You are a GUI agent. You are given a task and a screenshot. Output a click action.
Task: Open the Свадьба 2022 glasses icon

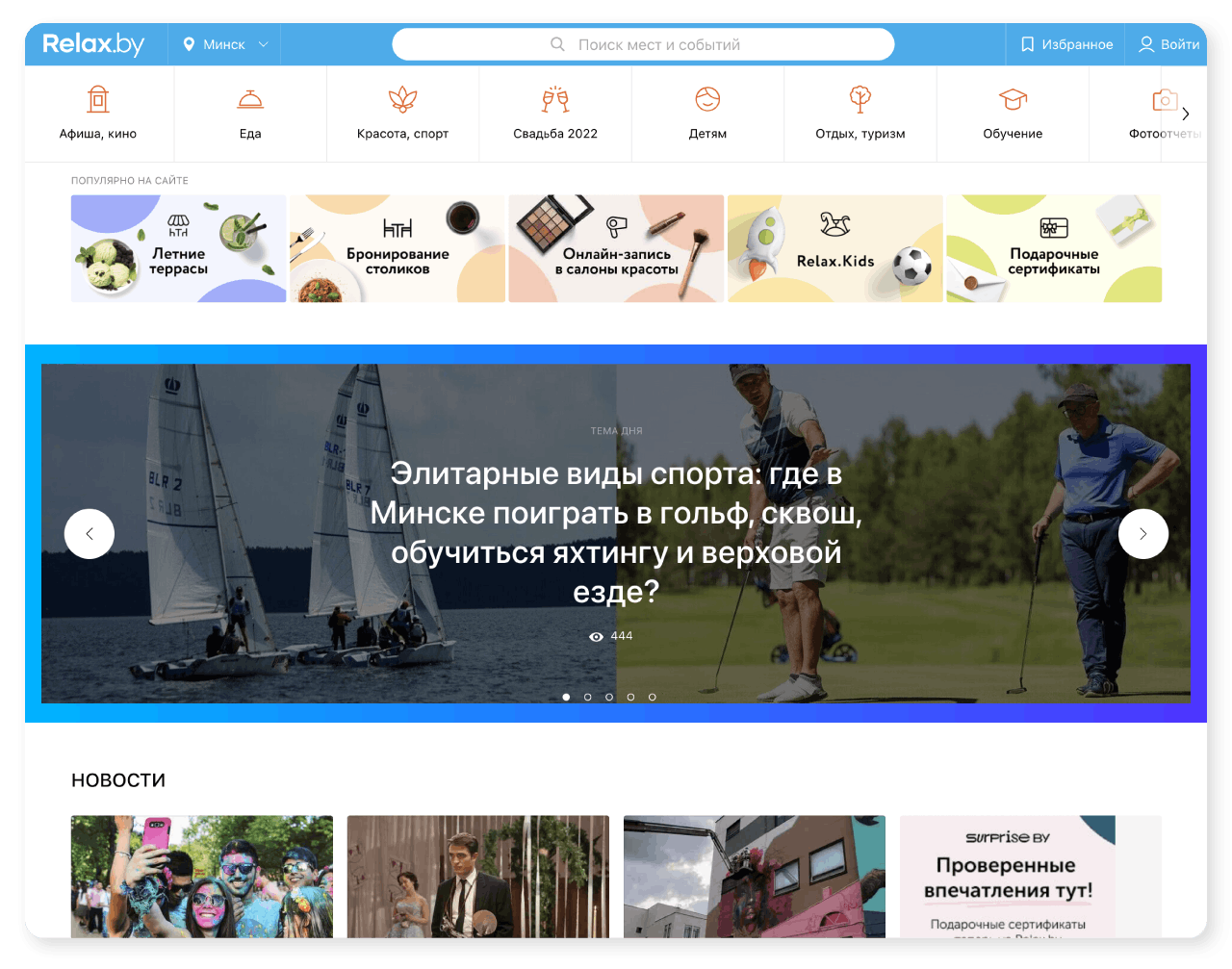[x=555, y=99]
